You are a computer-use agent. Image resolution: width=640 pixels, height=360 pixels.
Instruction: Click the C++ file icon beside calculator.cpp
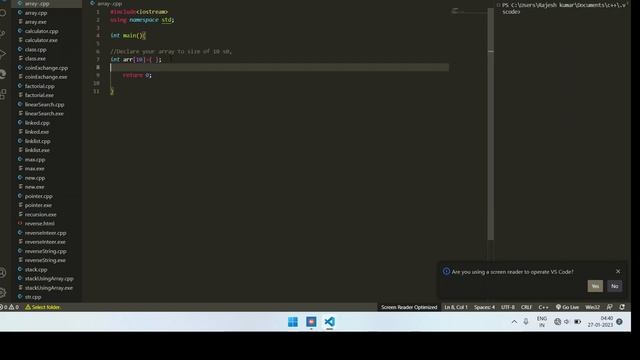click(20, 31)
